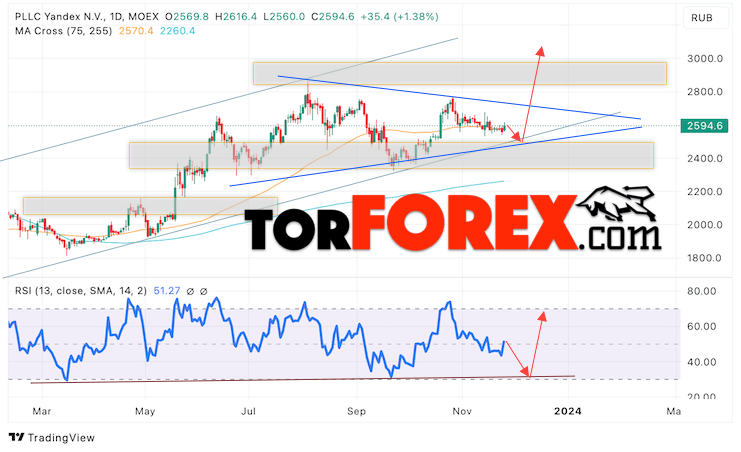Click the open value O2569.8

pos(187,17)
